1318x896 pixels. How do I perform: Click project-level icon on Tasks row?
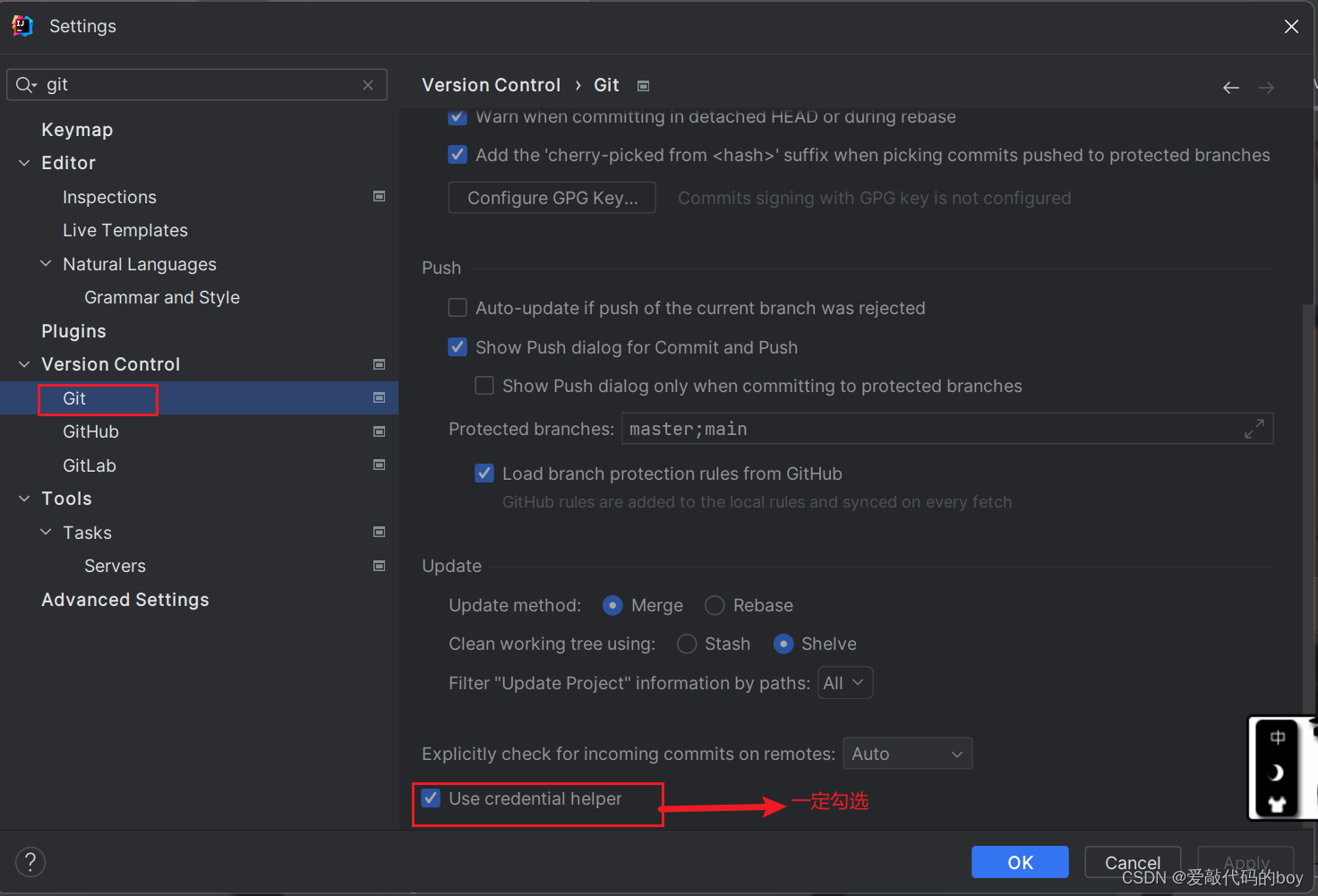click(x=380, y=532)
